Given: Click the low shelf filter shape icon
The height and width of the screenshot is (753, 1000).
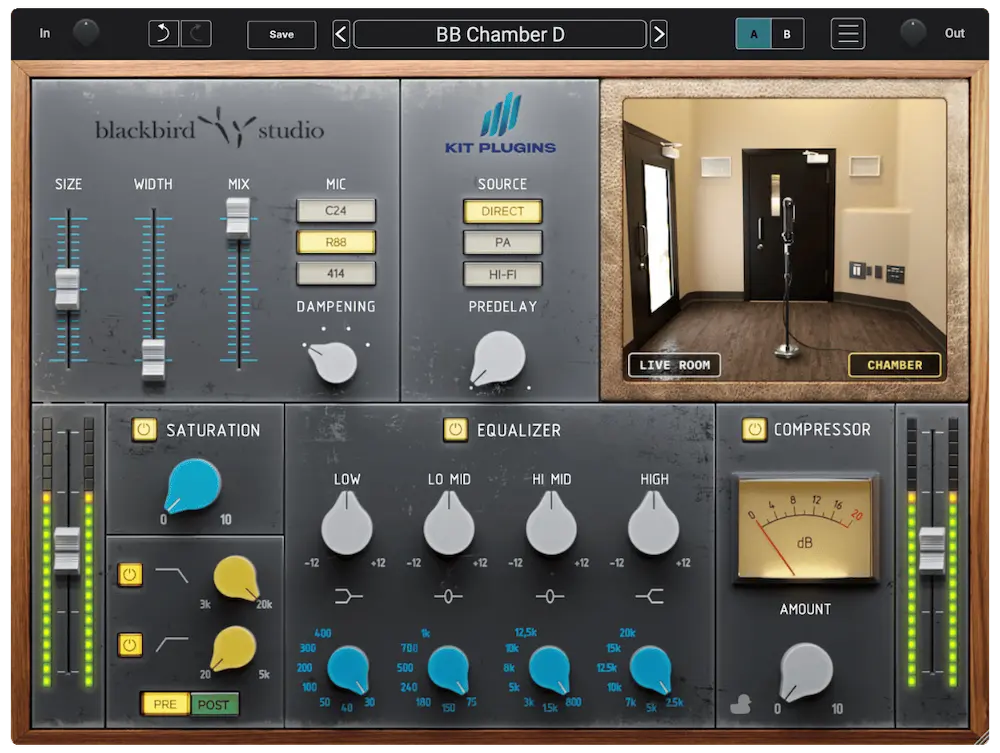Looking at the screenshot, I should (x=348, y=597).
